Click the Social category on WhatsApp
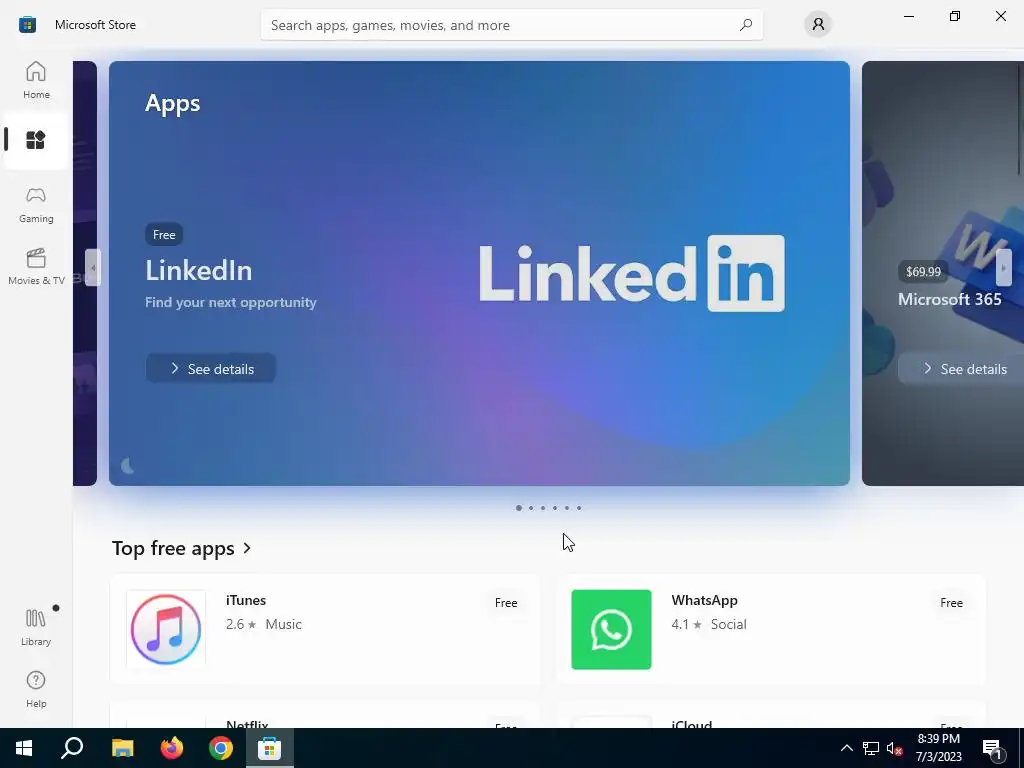 pyautogui.click(x=728, y=624)
